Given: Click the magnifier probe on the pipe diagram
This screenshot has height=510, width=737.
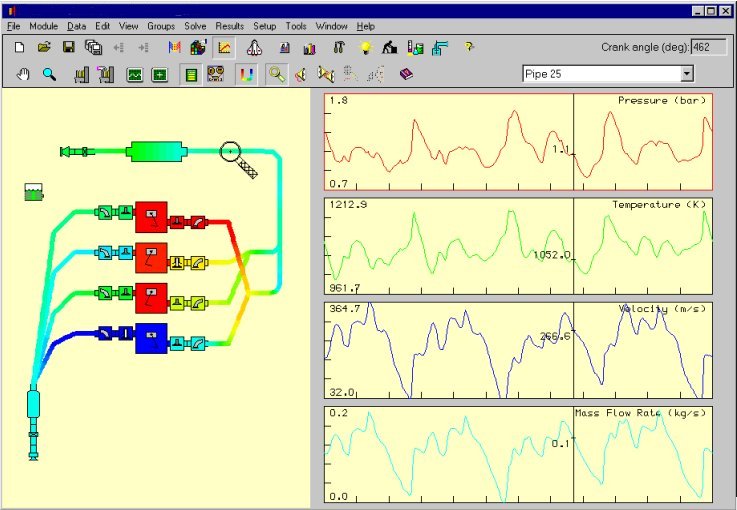Looking at the screenshot, I should [231, 151].
